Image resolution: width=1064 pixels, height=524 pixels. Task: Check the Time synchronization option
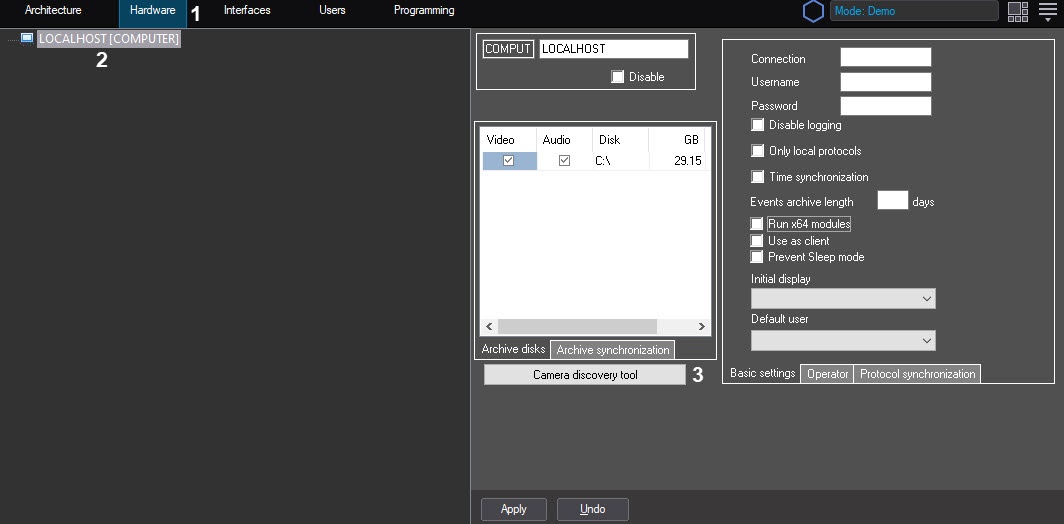[x=757, y=177]
